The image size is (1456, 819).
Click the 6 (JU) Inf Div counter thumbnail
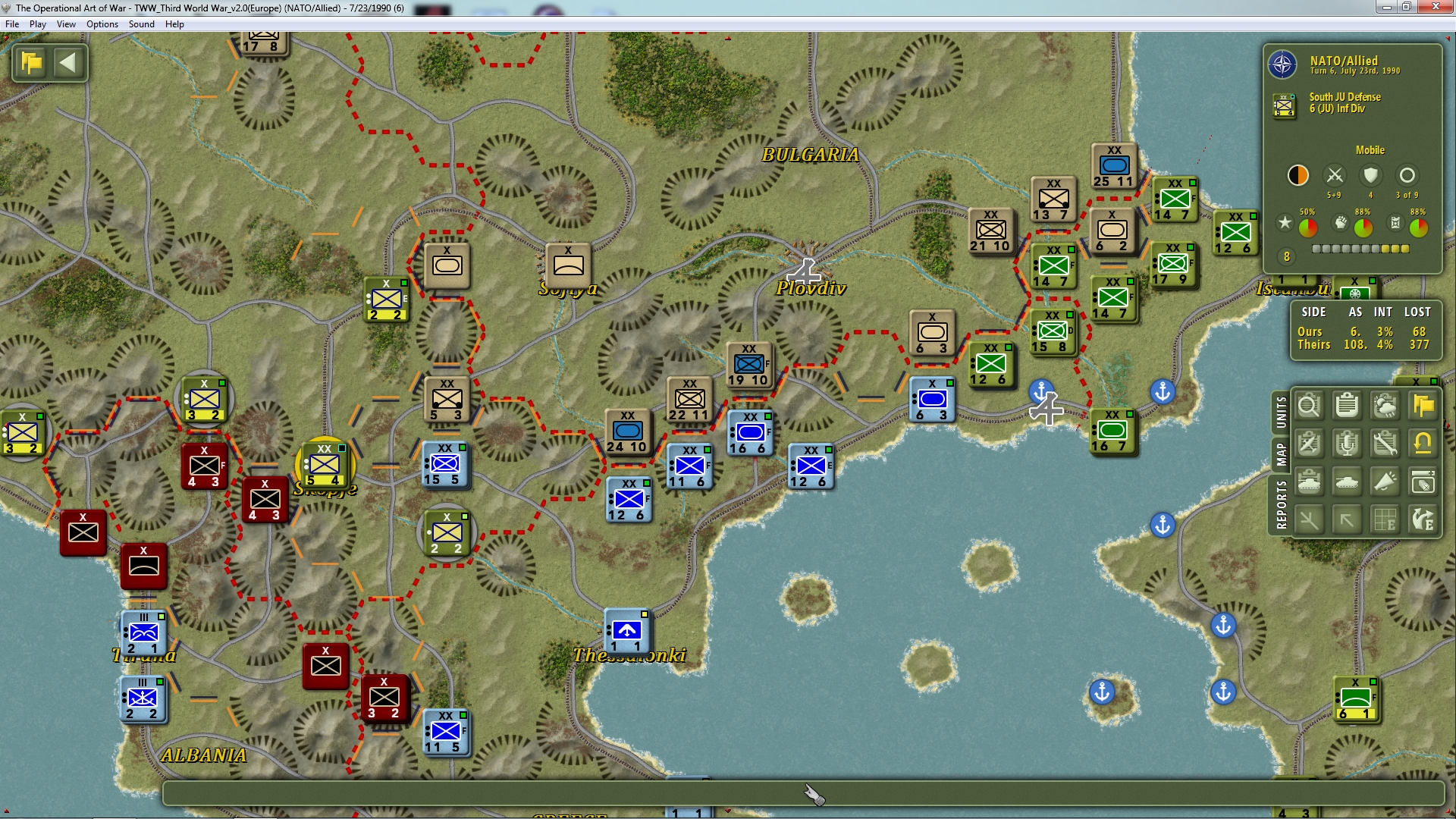[1284, 105]
